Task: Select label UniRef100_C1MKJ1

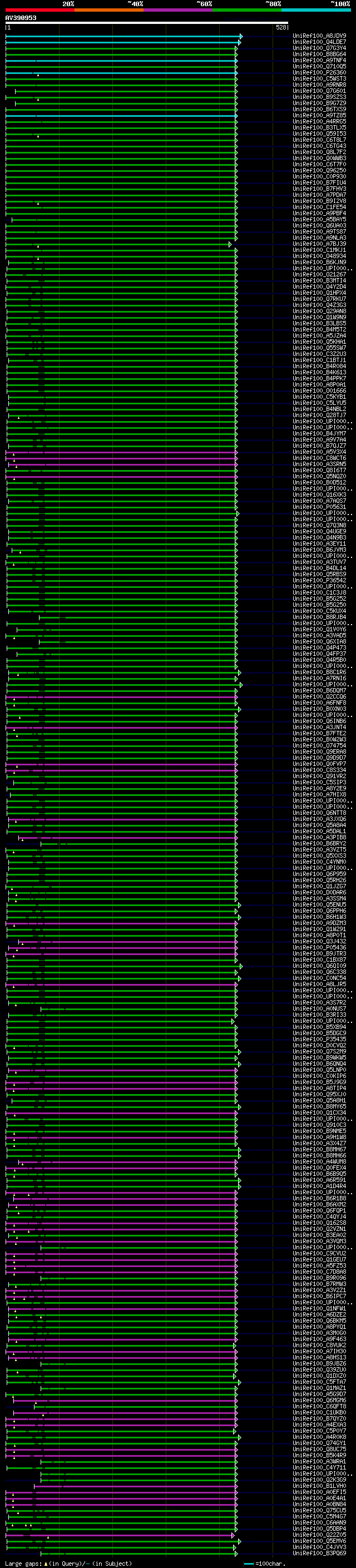Action: click(x=319, y=250)
